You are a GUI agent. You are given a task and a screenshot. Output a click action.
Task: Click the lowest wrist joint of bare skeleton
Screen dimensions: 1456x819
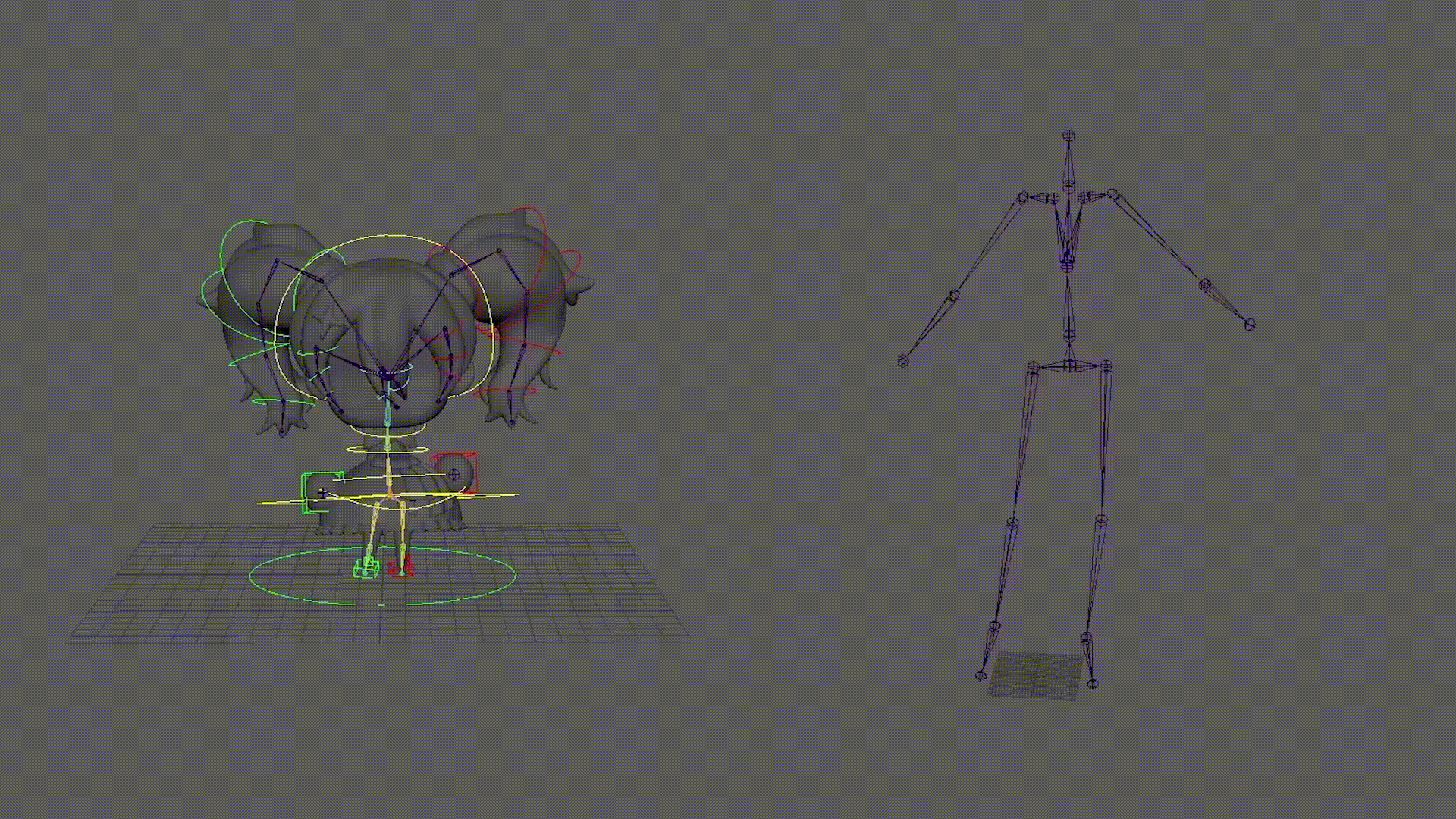point(902,361)
